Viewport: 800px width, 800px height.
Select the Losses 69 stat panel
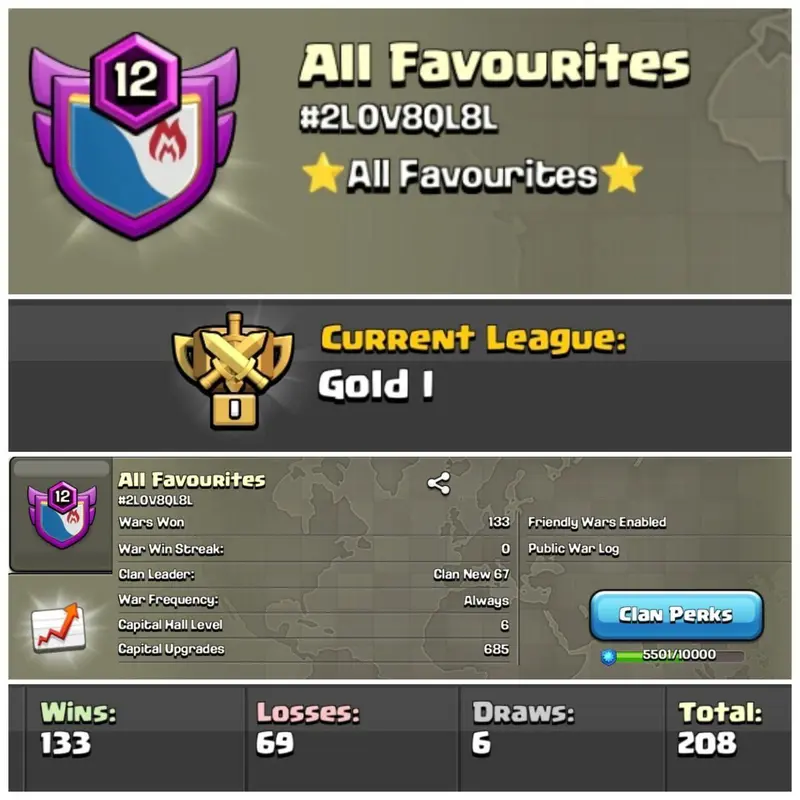(352, 739)
